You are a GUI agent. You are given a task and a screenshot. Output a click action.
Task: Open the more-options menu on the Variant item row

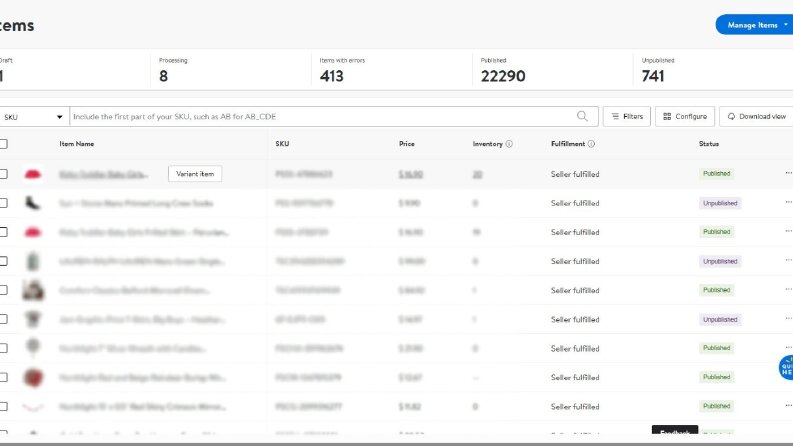(788, 173)
